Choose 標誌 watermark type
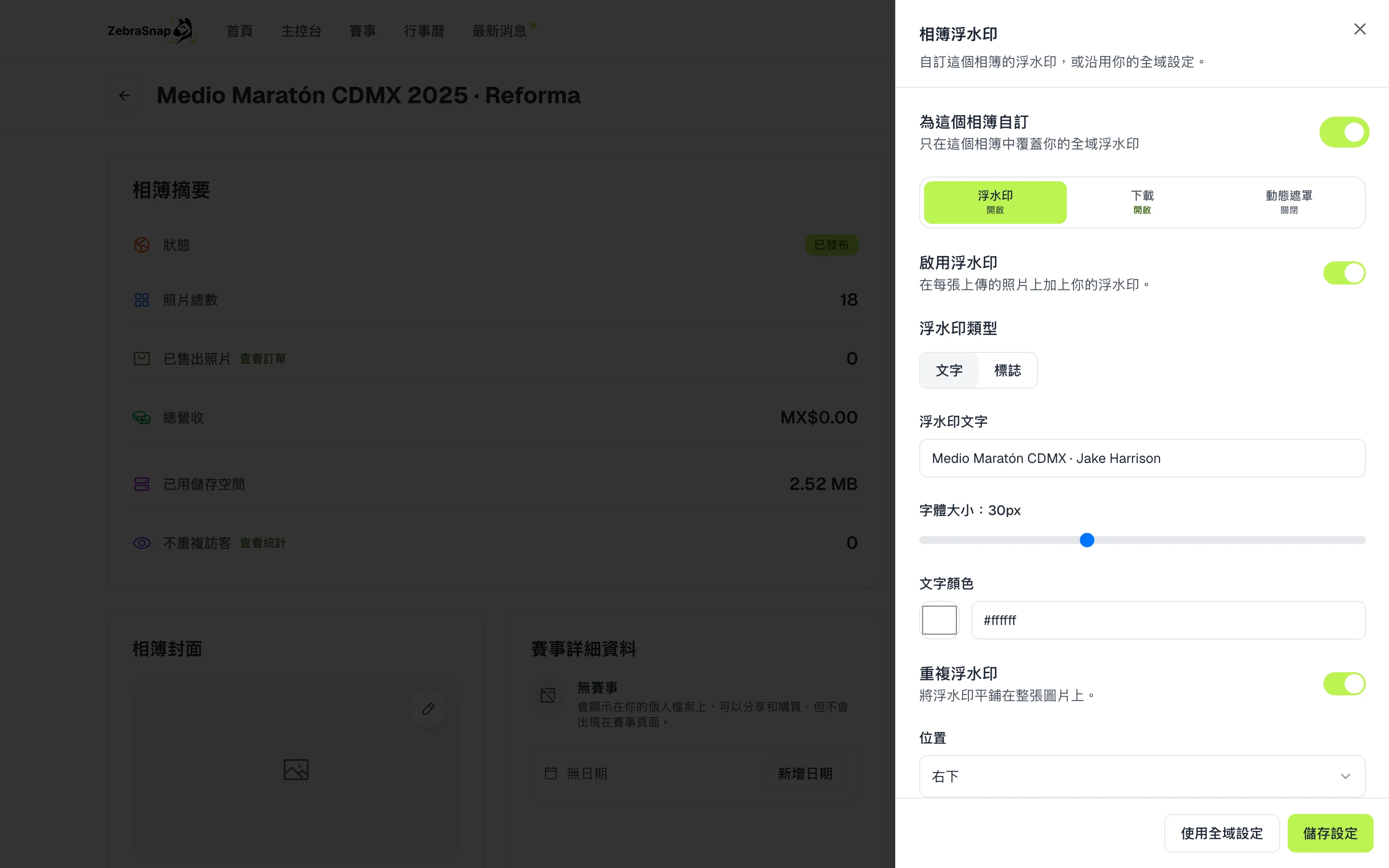Viewport: 1389px width, 868px height. [x=1008, y=370]
